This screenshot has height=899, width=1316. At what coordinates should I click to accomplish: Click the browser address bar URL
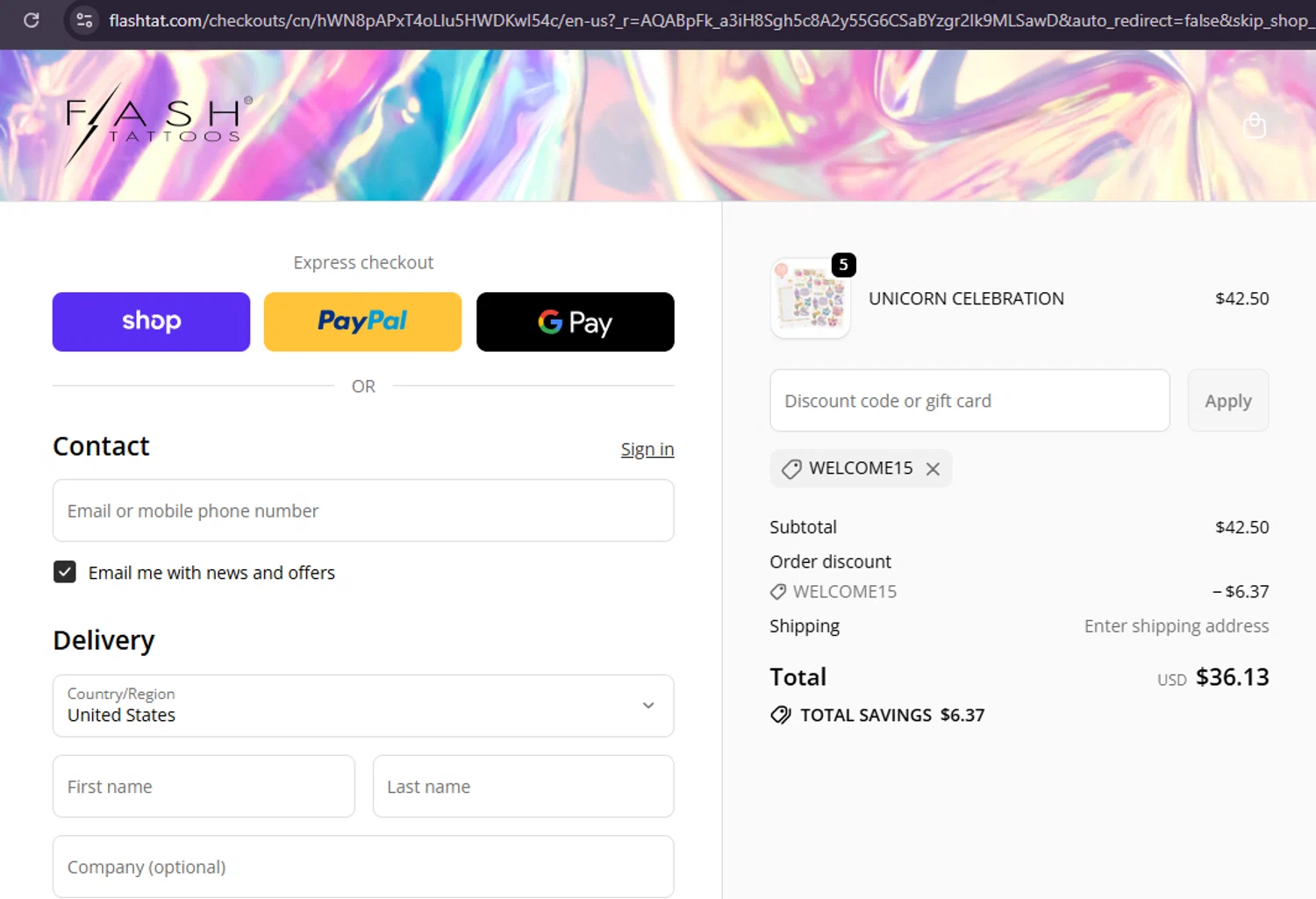(711, 19)
